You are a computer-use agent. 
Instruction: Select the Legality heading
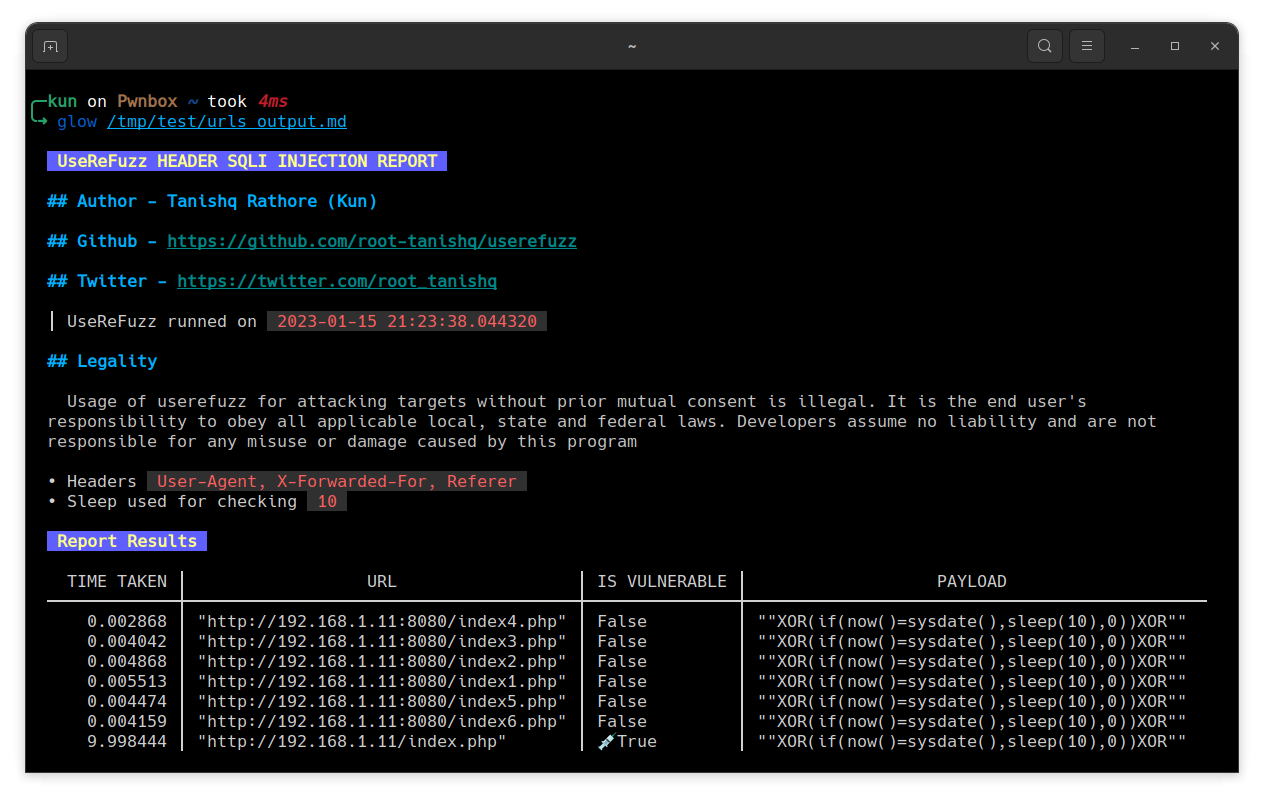point(102,361)
